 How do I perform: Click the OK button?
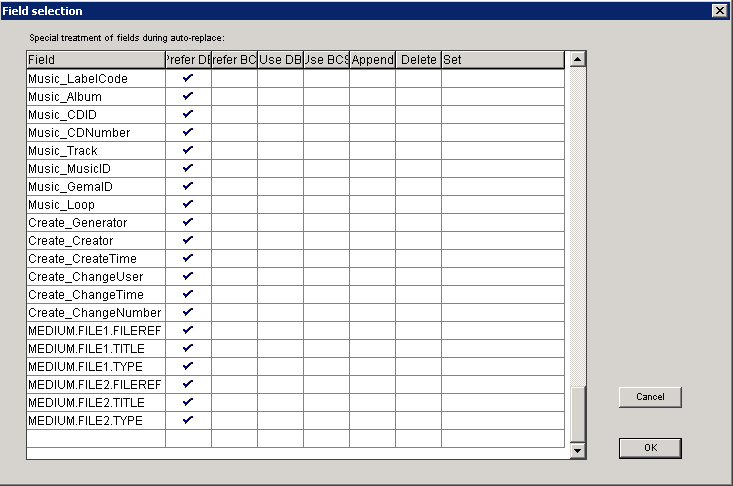point(649,448)
